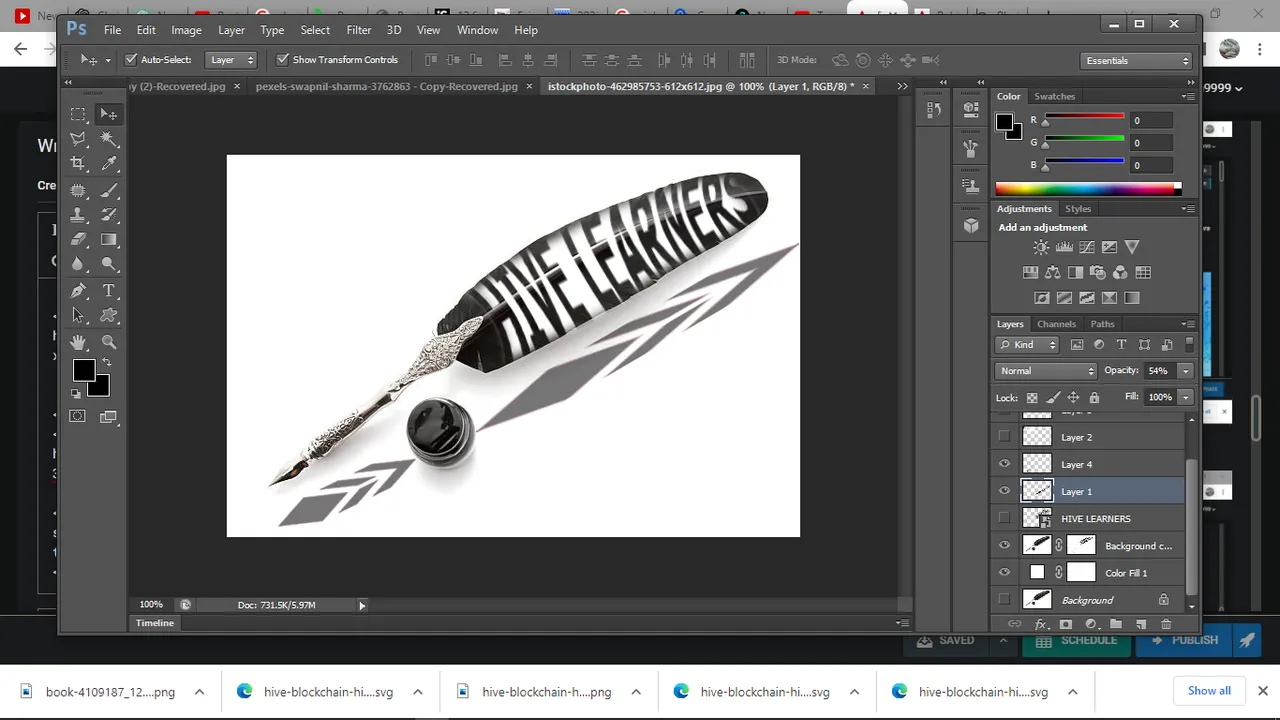Select the Crop tool
The width and height of the screenshot is (1280, 720).
pos(78,164)
